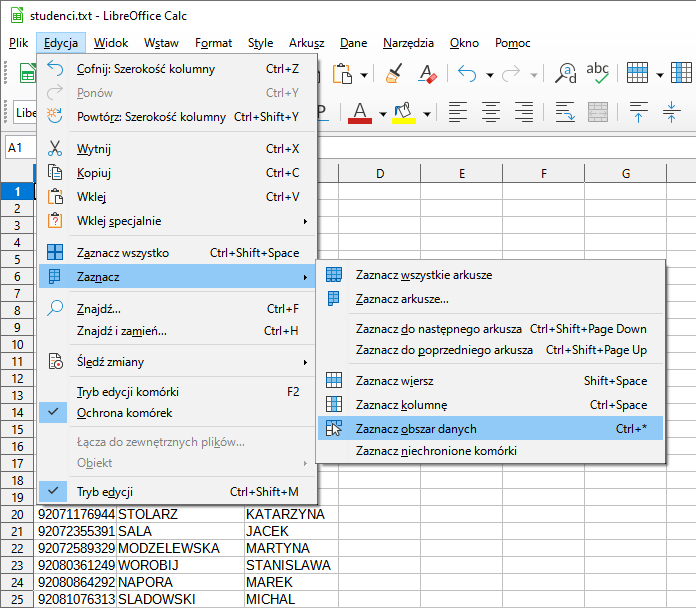The width and height of the screenshot is (696, 608).
Task: Click the Undo arrow in the toolbar
Action: 467,74
